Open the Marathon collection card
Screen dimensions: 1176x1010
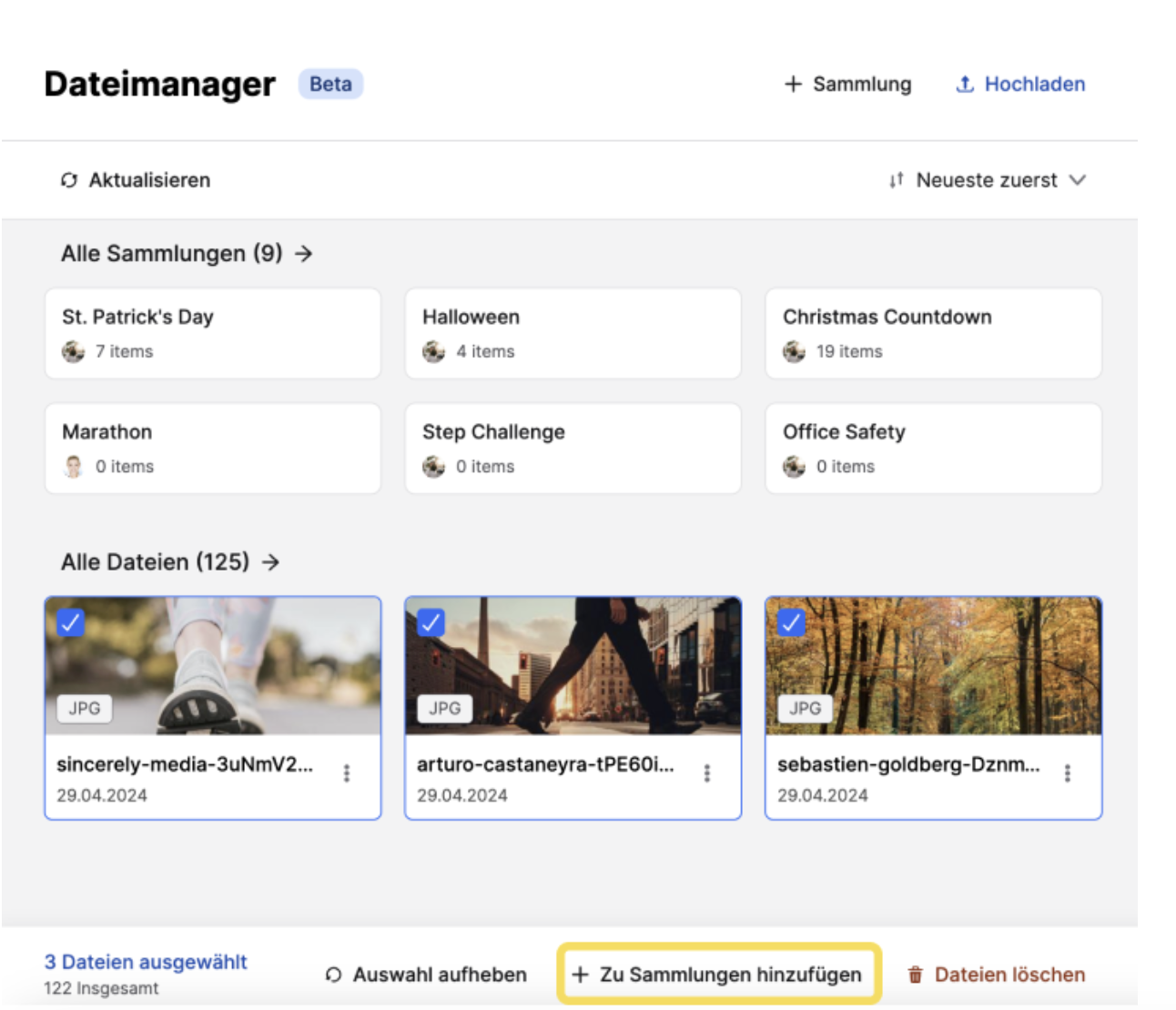213,449
